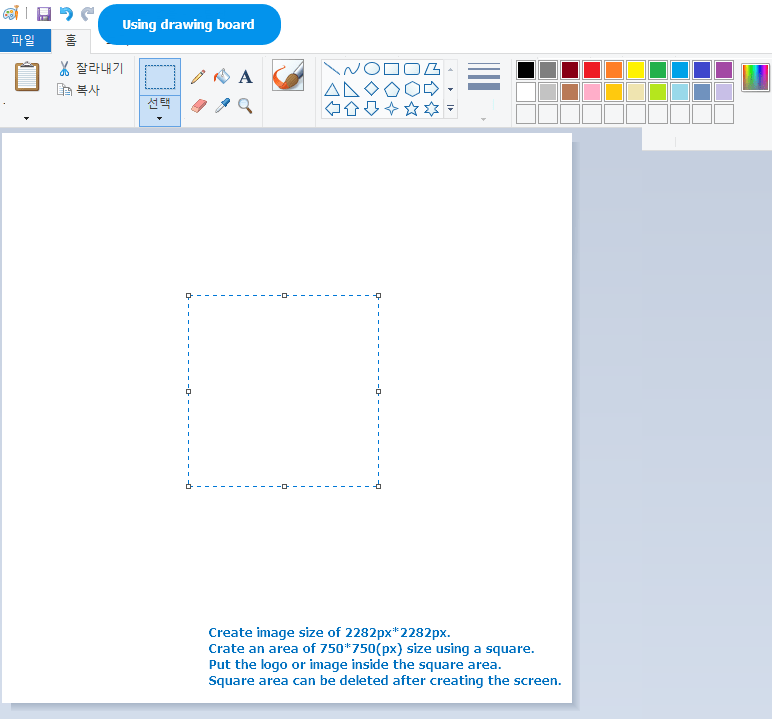This screenshot has width=772, height=719.
Task: Choose the Fill with color bucket
Action: pos(222,77)
